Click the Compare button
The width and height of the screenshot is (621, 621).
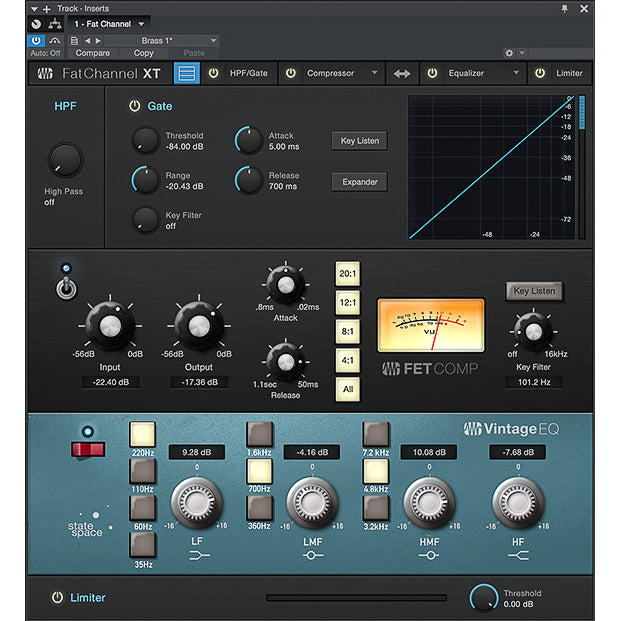pyautogui.click(x=93, y=53)
